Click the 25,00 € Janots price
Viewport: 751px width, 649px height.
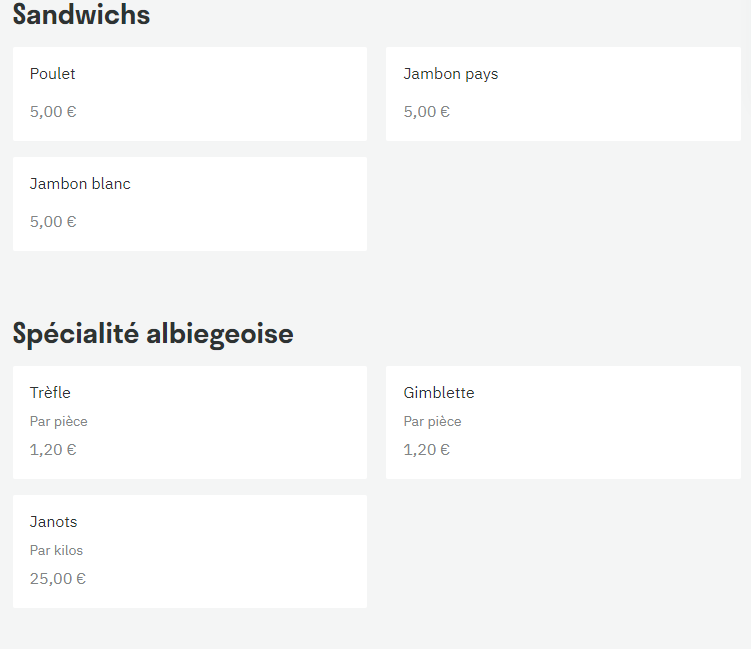58,579
